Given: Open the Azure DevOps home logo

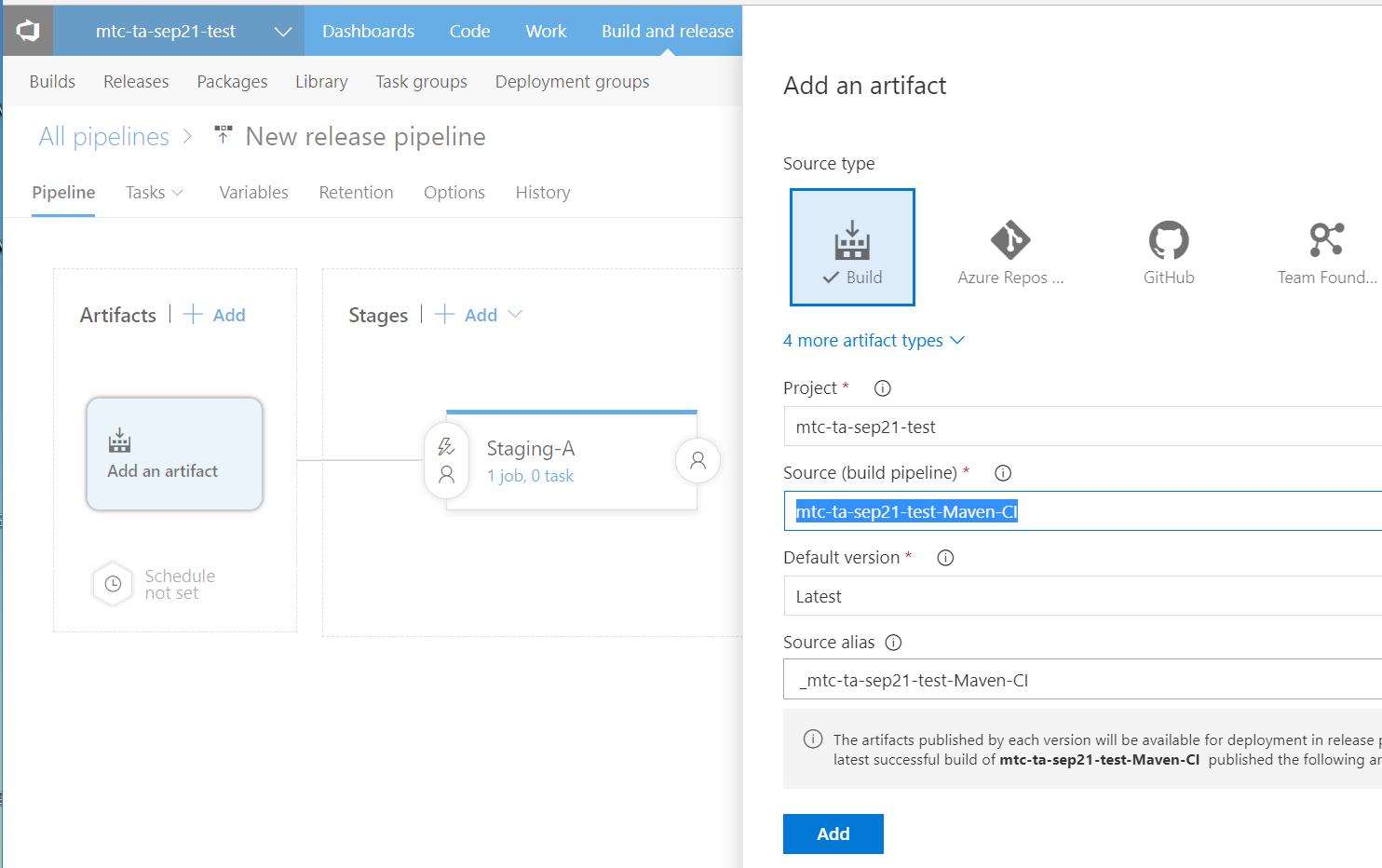Looking at the screenshot, I should pyautogui.click(x=28, y=31).
